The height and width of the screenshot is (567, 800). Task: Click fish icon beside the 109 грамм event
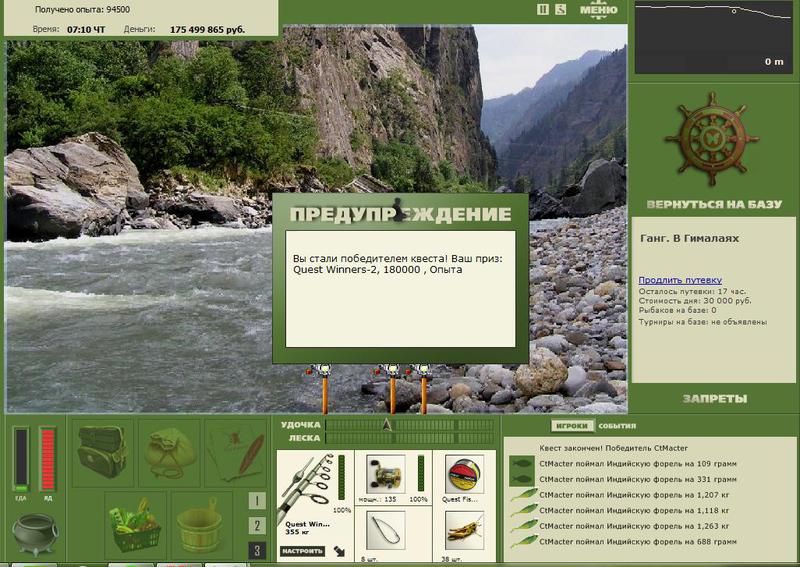point(521,463)
